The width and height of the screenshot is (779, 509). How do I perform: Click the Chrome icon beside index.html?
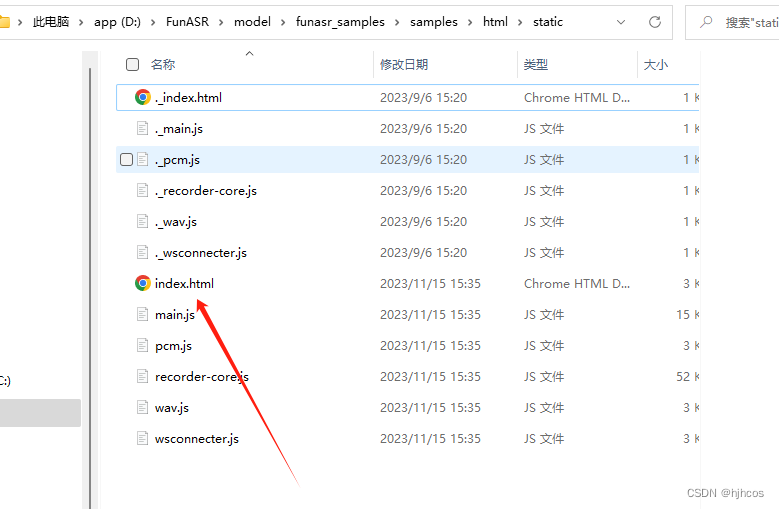pos(143,283)
